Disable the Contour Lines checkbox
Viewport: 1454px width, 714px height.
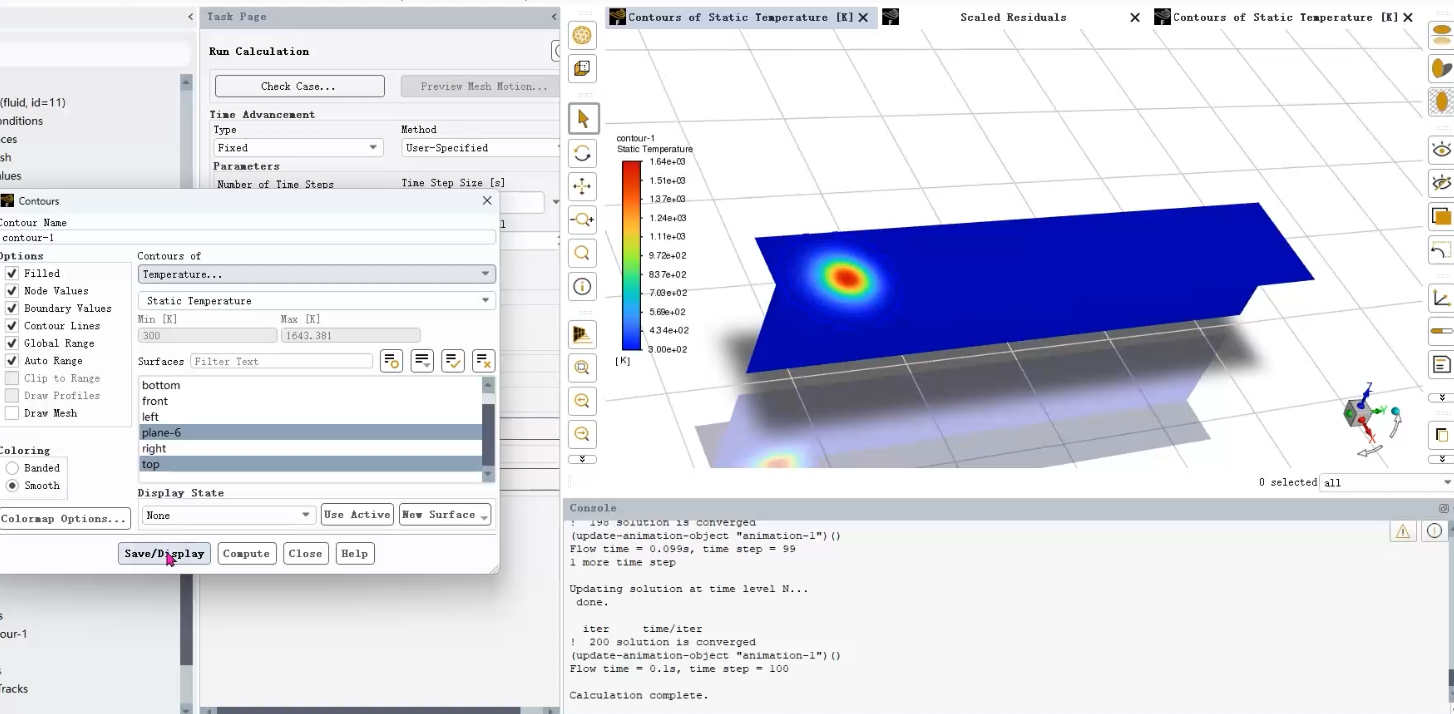[12, 326]
